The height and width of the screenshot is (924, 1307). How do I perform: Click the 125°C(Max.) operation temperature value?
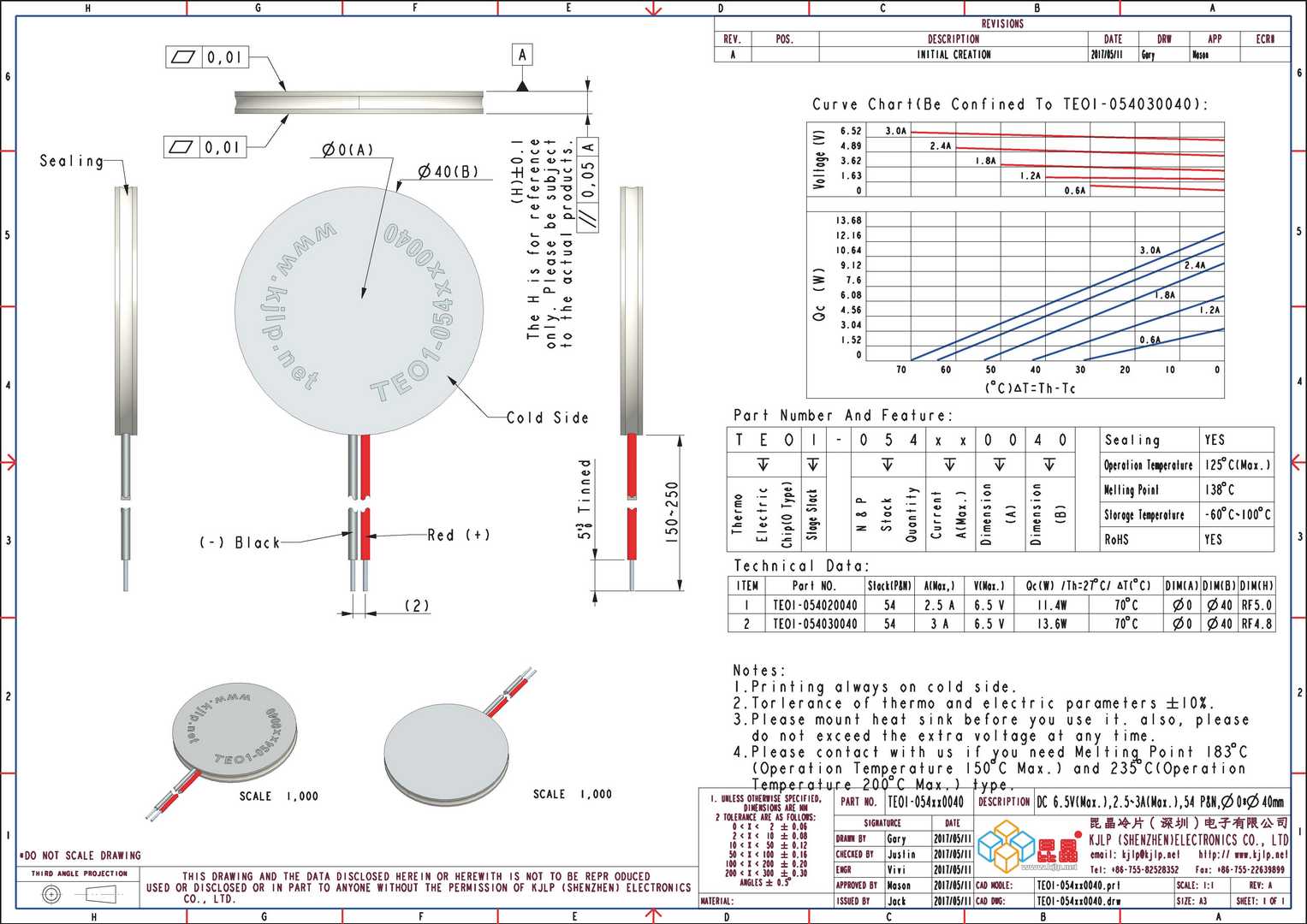coord(1238,465)
